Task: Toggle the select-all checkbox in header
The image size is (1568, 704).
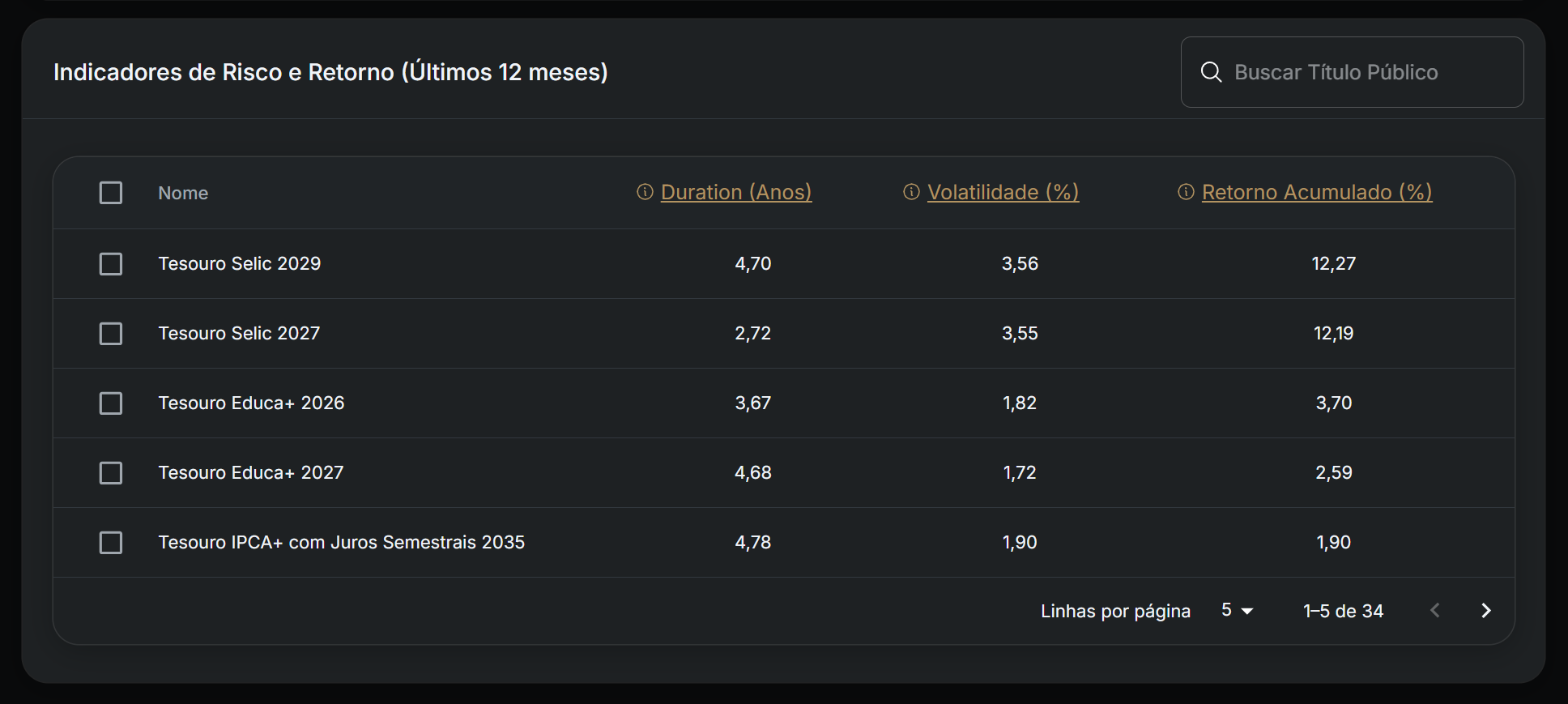Action: point(111,193)
